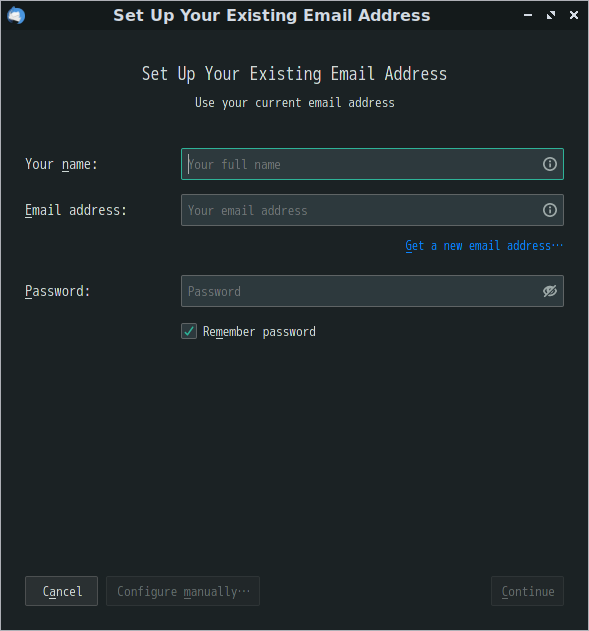This screenshot has height=631, width=589.
Task: Click the Remember password label text
Action: (259, 332)
